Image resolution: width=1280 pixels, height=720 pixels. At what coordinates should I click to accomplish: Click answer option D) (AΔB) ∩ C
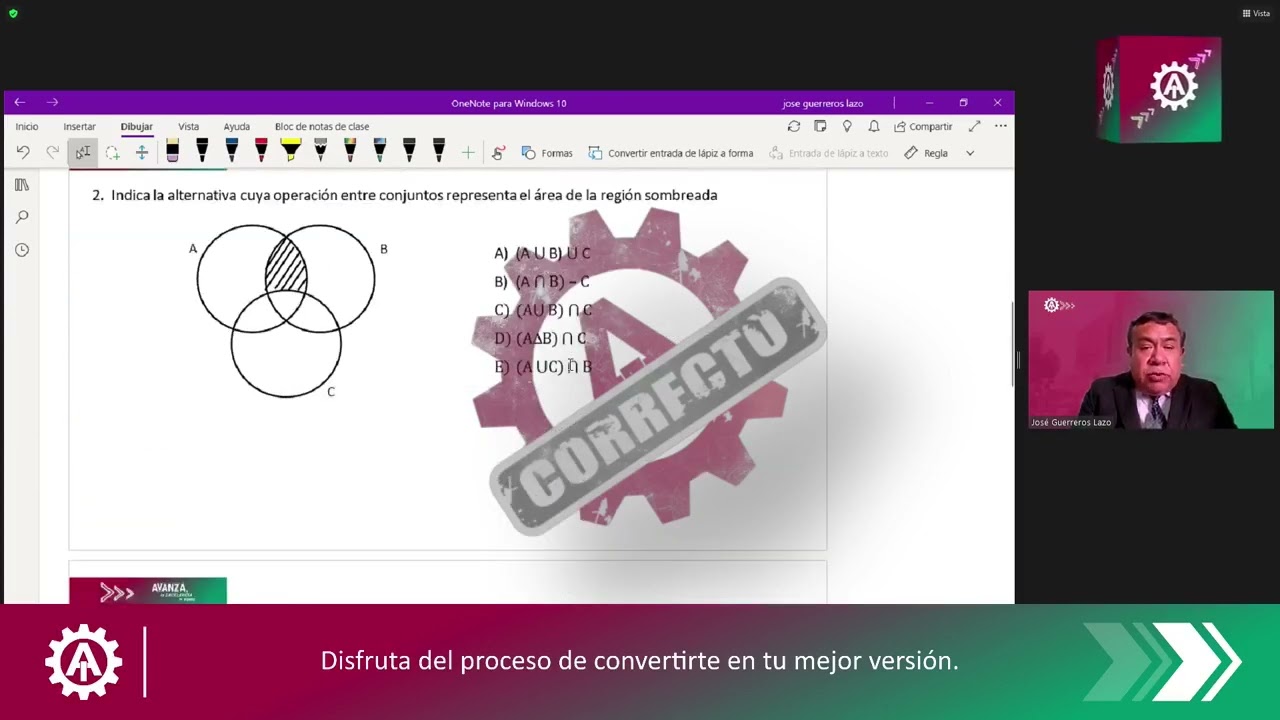tap(540, 338)
